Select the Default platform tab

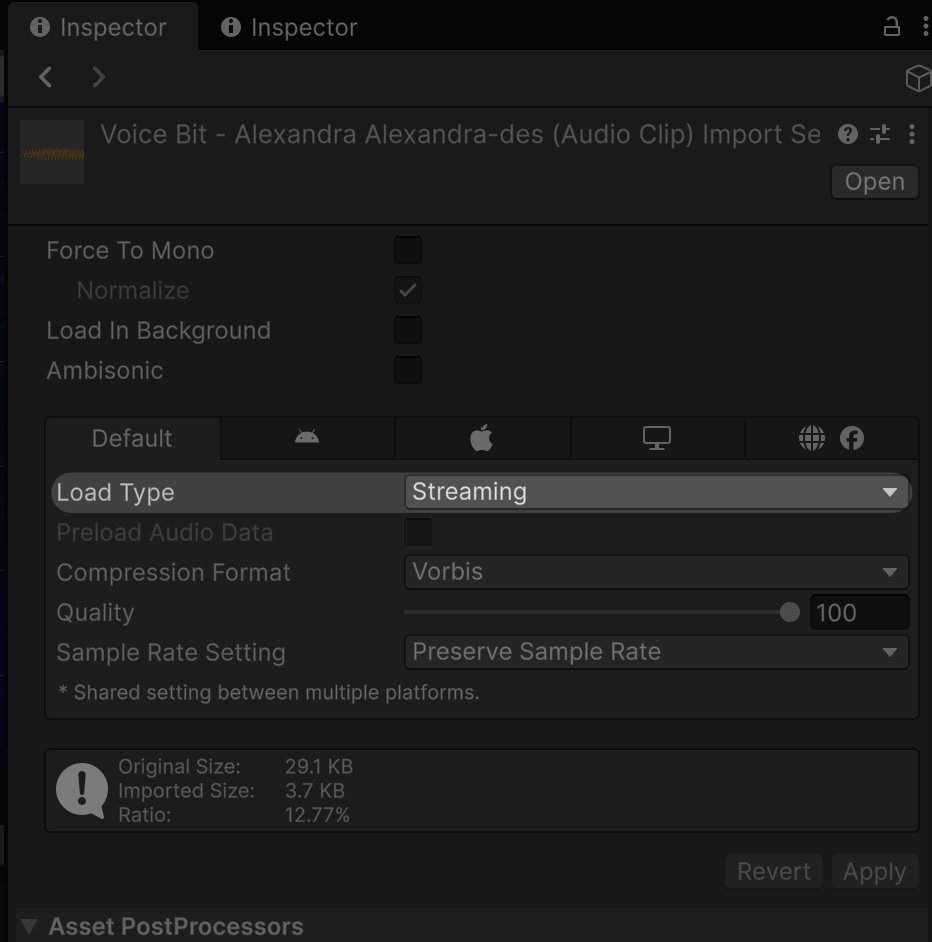coord(132,438)
